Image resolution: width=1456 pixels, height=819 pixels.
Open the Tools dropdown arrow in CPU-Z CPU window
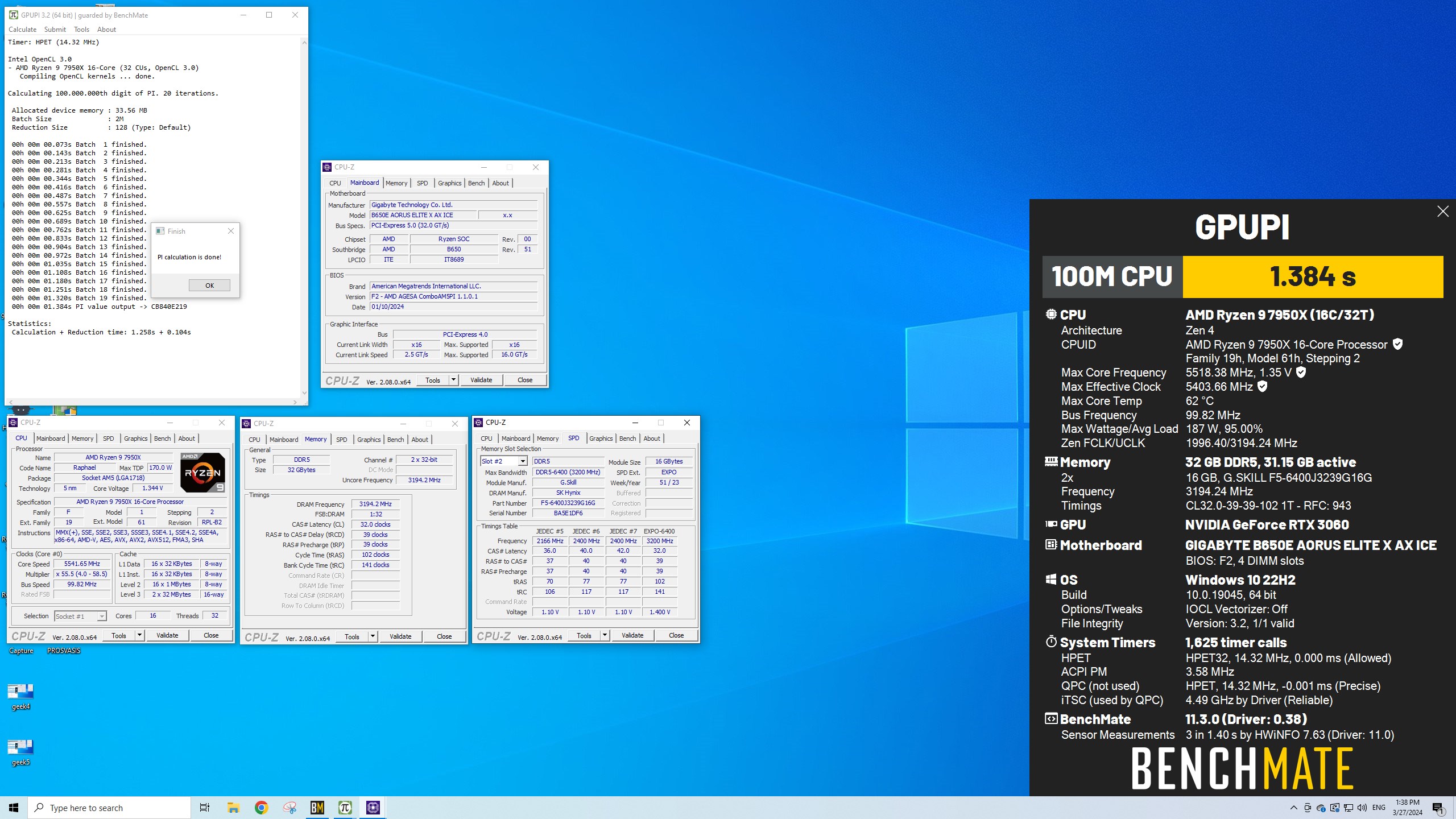[x=139, y=635]
